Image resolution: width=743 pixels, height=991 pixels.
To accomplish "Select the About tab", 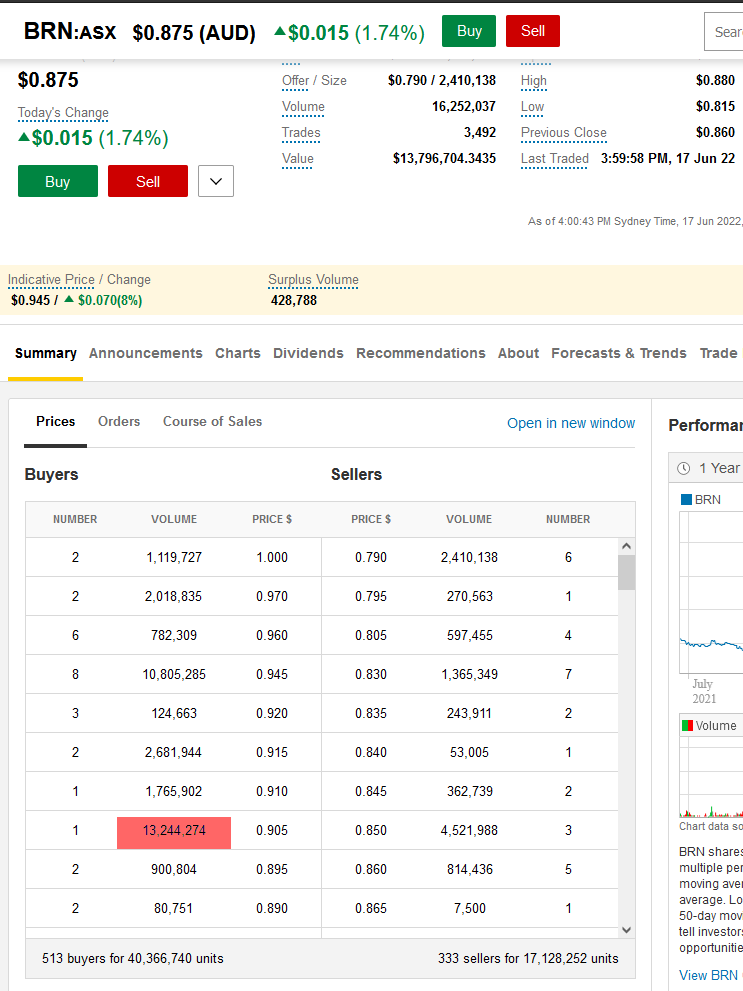I will coord(518,353).
